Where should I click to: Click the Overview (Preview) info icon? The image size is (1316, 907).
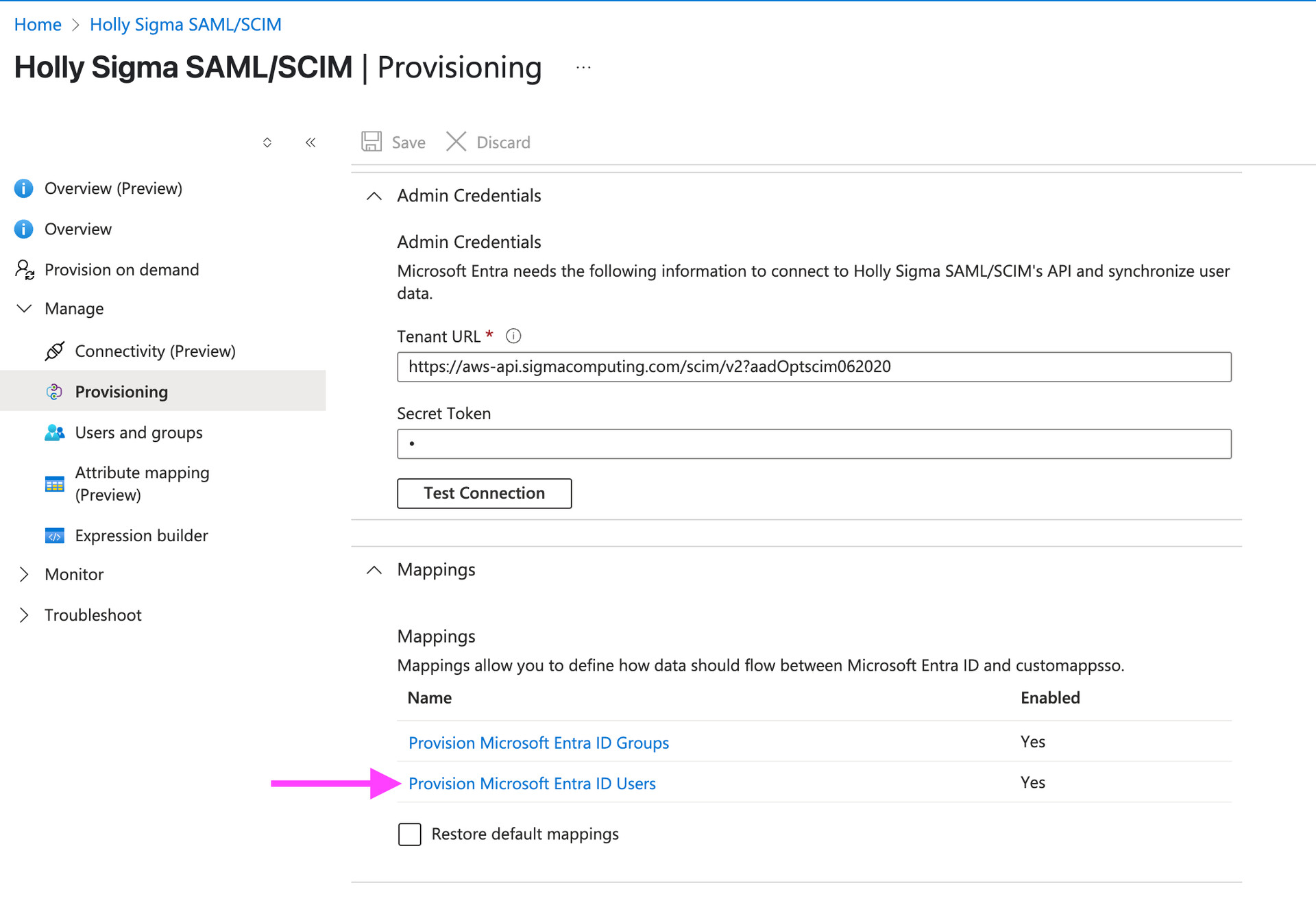click(23, 188)
